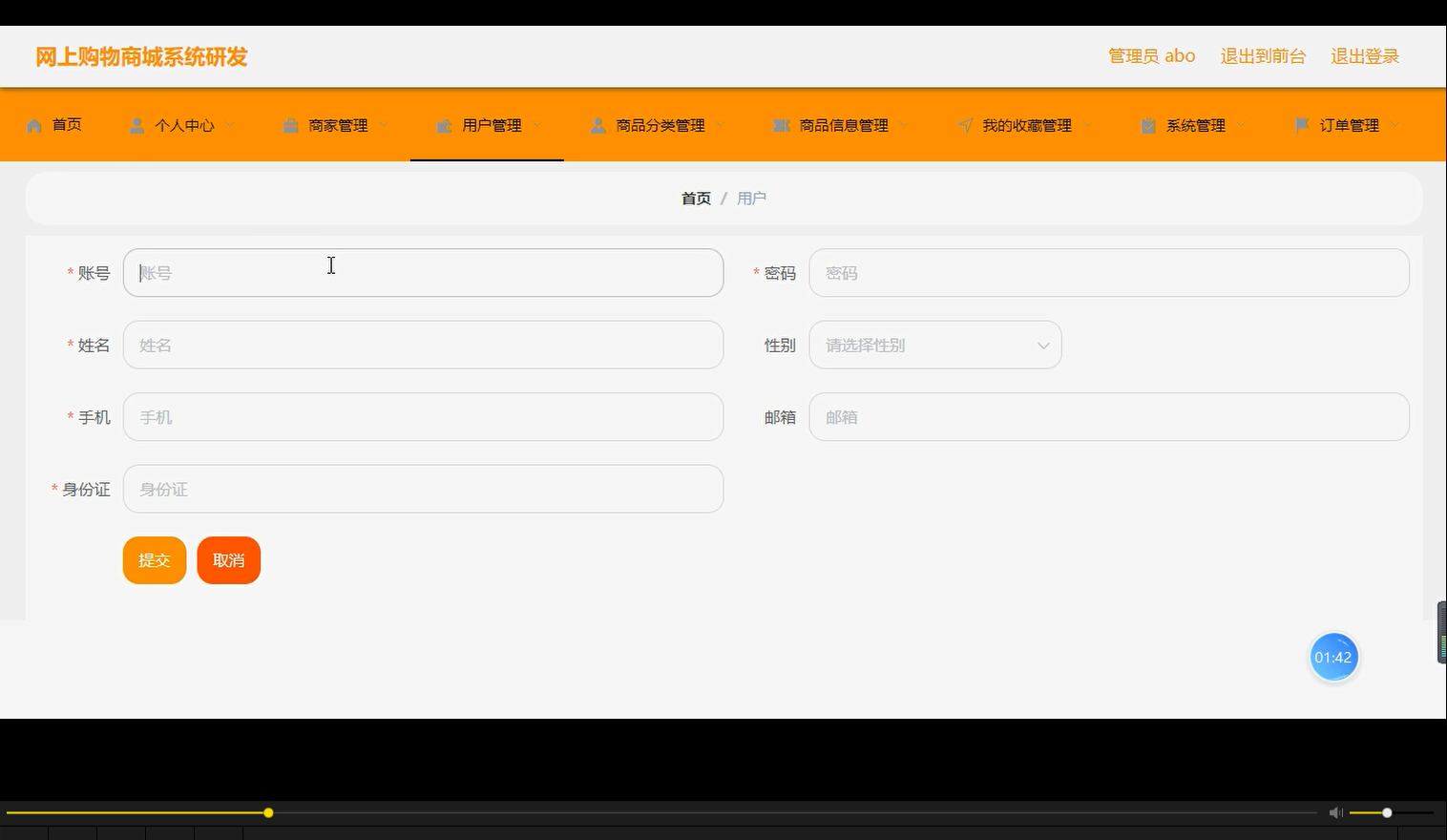Click the briefcase icon beside 商家管理

pyautogui.click(x=290, y=125)
